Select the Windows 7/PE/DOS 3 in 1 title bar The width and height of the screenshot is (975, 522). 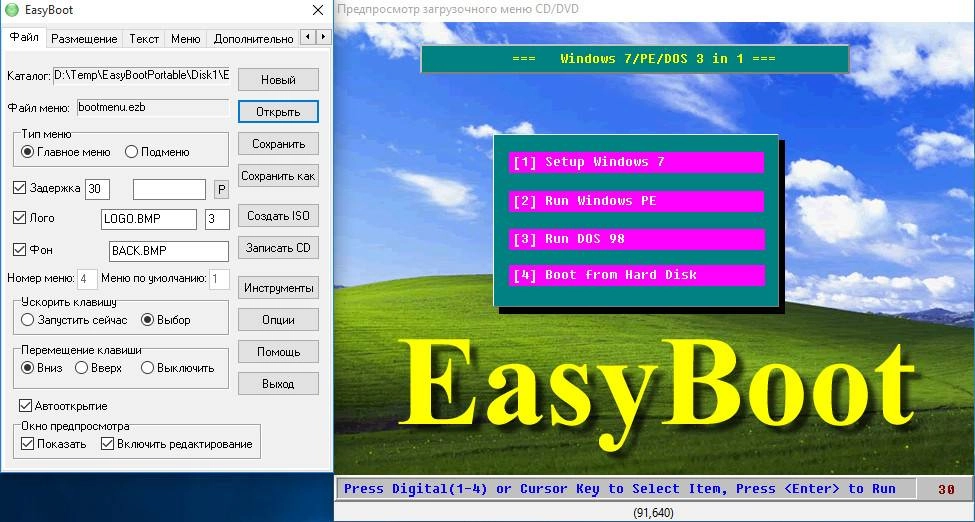point(635,59)
